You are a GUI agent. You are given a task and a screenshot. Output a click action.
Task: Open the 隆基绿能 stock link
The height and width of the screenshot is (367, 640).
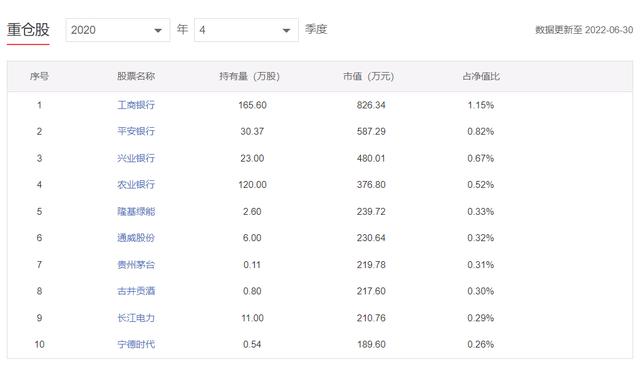click(136, 211)
